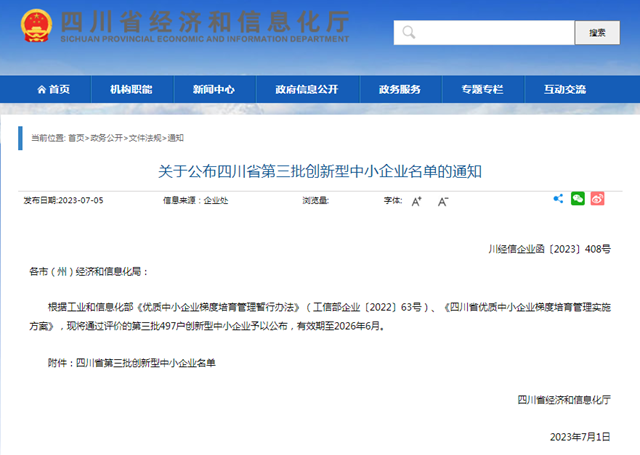Click the 字体 label

(393, 200)
